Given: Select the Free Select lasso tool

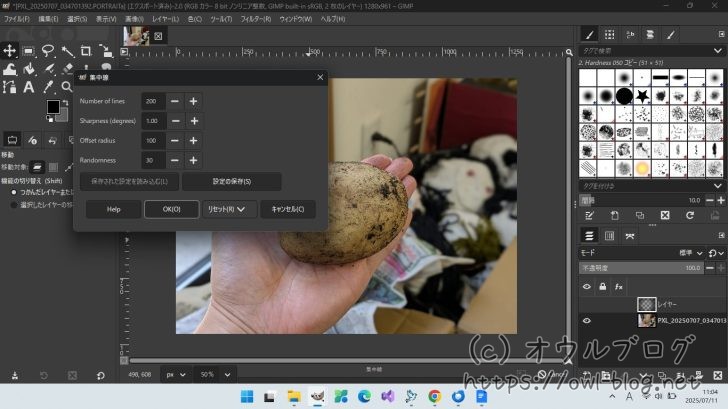Looking at the screenshot, I should (x=47, y=51).
